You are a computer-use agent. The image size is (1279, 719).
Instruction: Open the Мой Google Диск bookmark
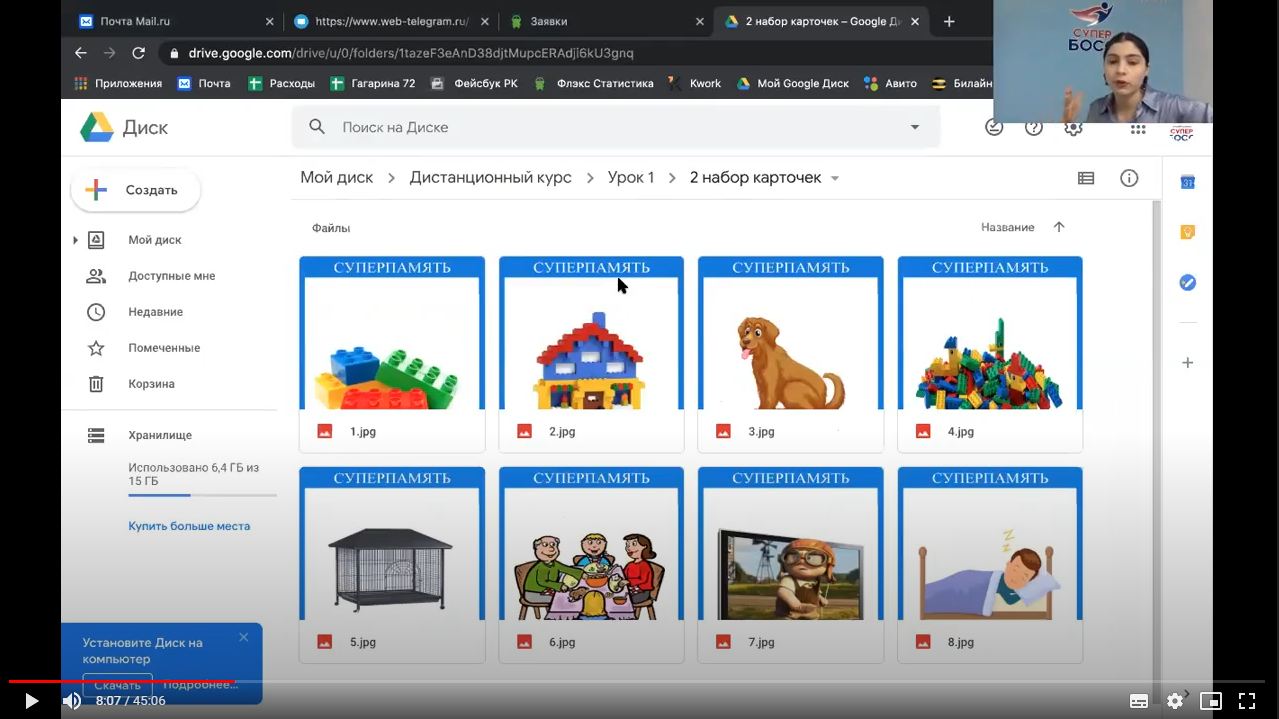tap(792, 83)
